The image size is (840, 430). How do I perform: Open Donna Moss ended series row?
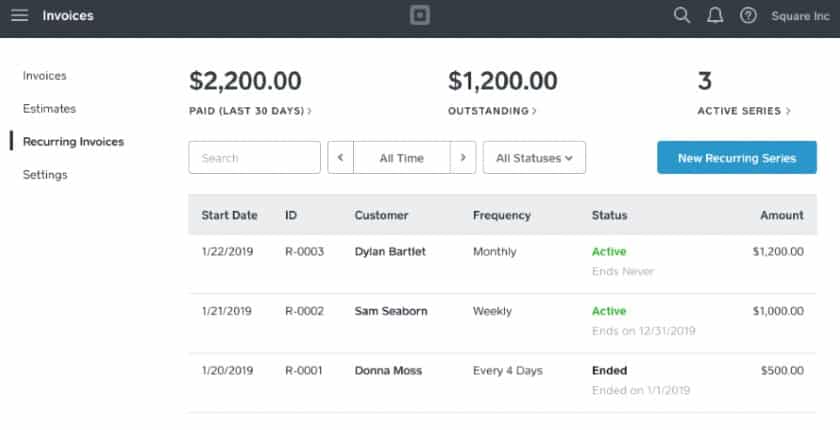click(x=502, y=382)
